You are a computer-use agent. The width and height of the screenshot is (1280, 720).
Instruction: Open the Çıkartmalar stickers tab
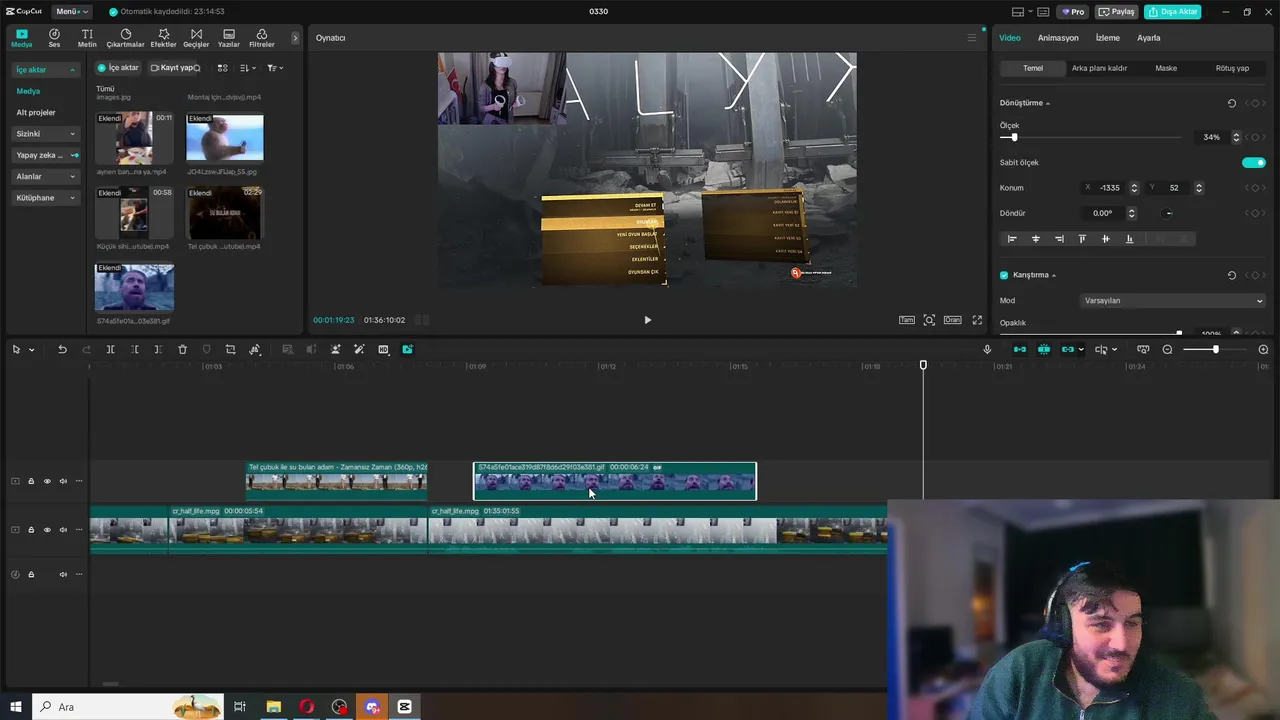point(125,38)
